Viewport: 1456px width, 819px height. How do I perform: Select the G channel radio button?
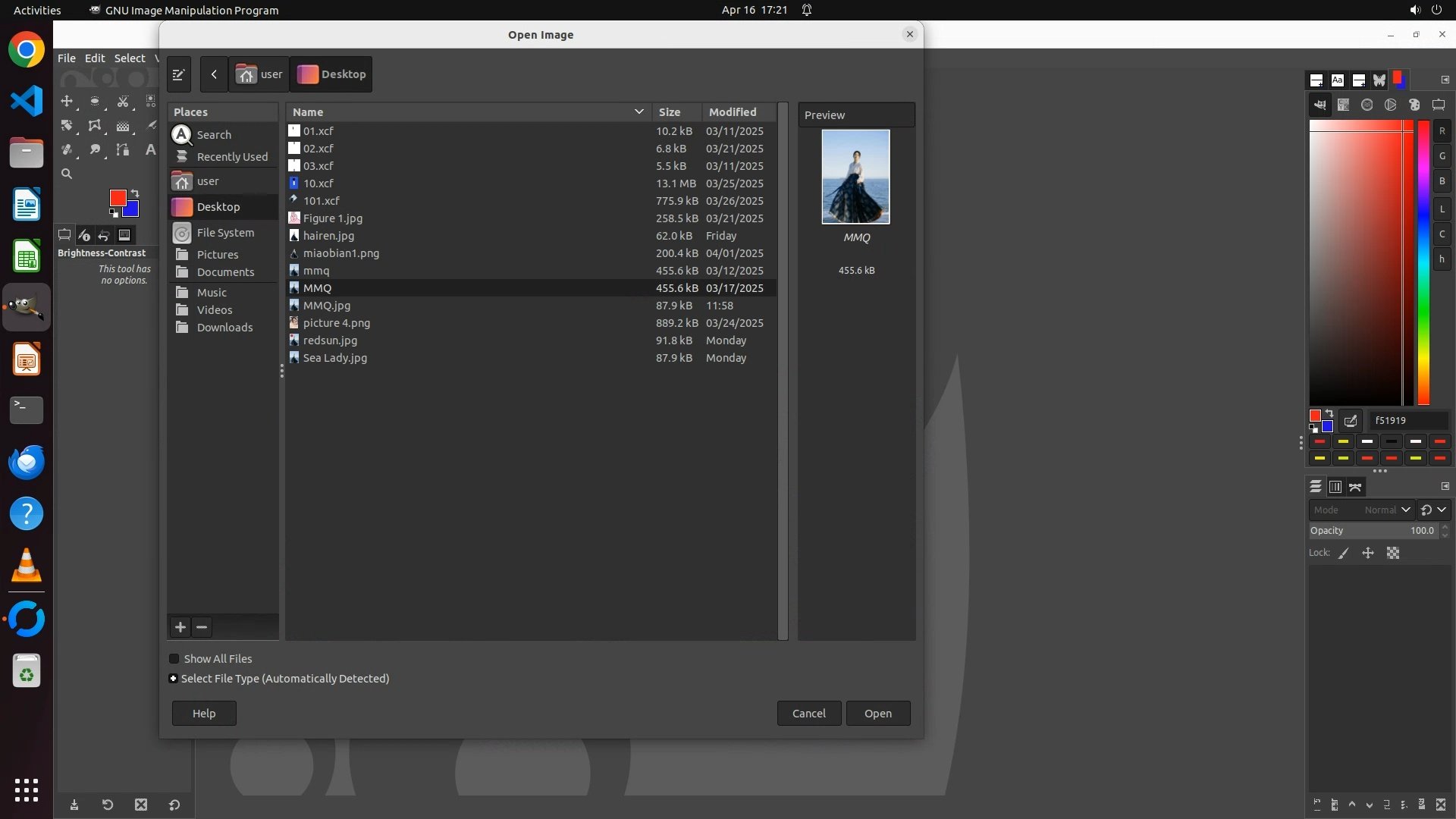1442,156
